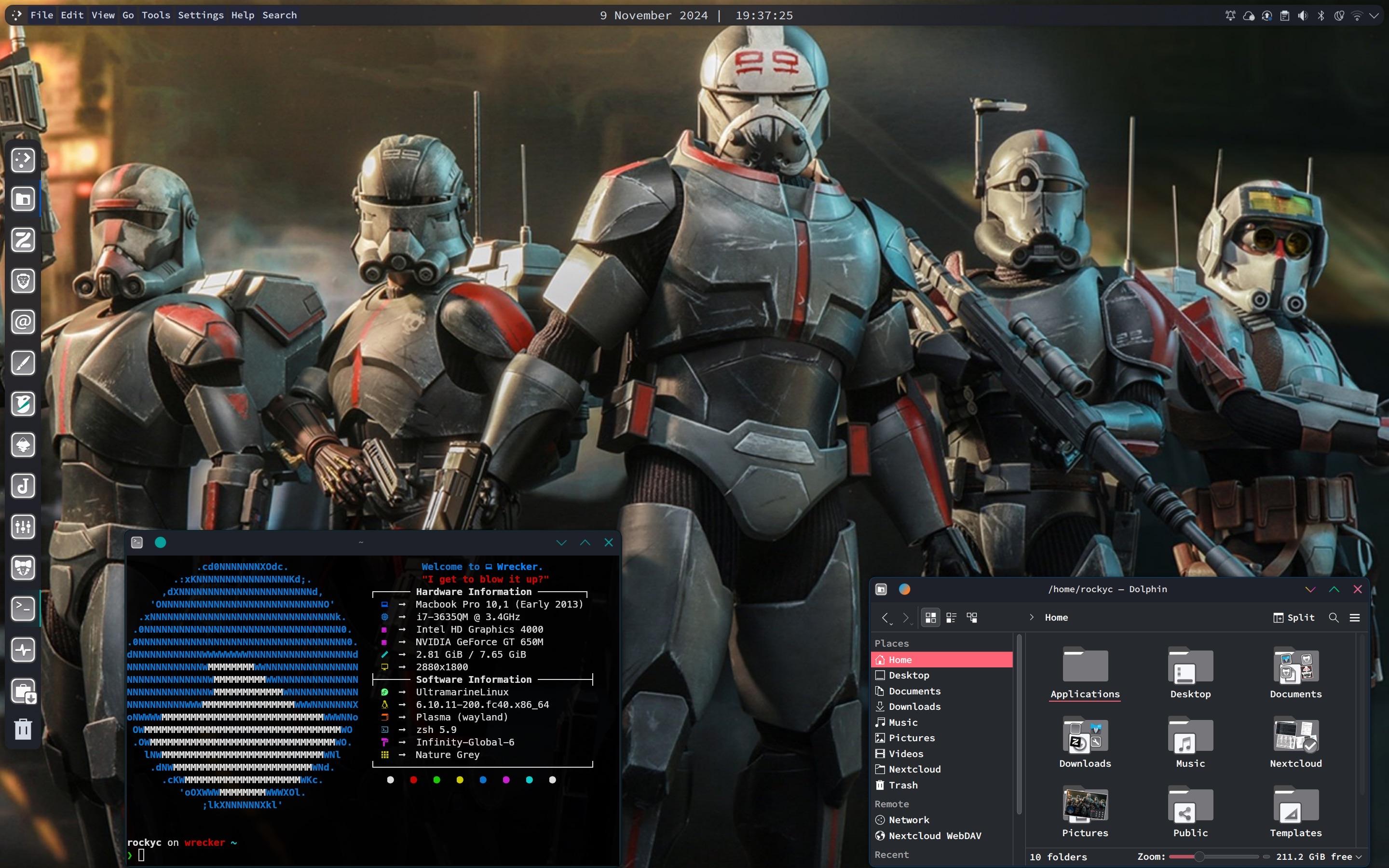Image resolution: width=1389 pixels, height=868 pixels.
Task: Open night light brightness tray icon
Action: [x=1339, y=15]
